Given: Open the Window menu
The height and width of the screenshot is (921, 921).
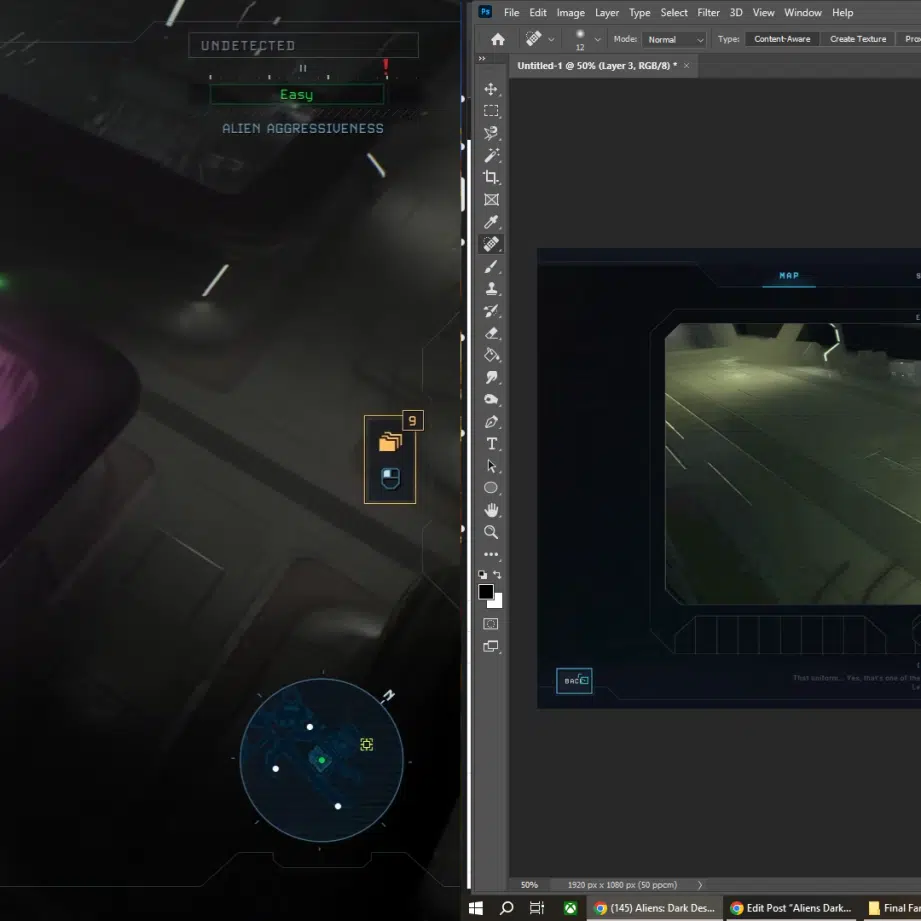Looking at the screenshot, I should (803, 13).
